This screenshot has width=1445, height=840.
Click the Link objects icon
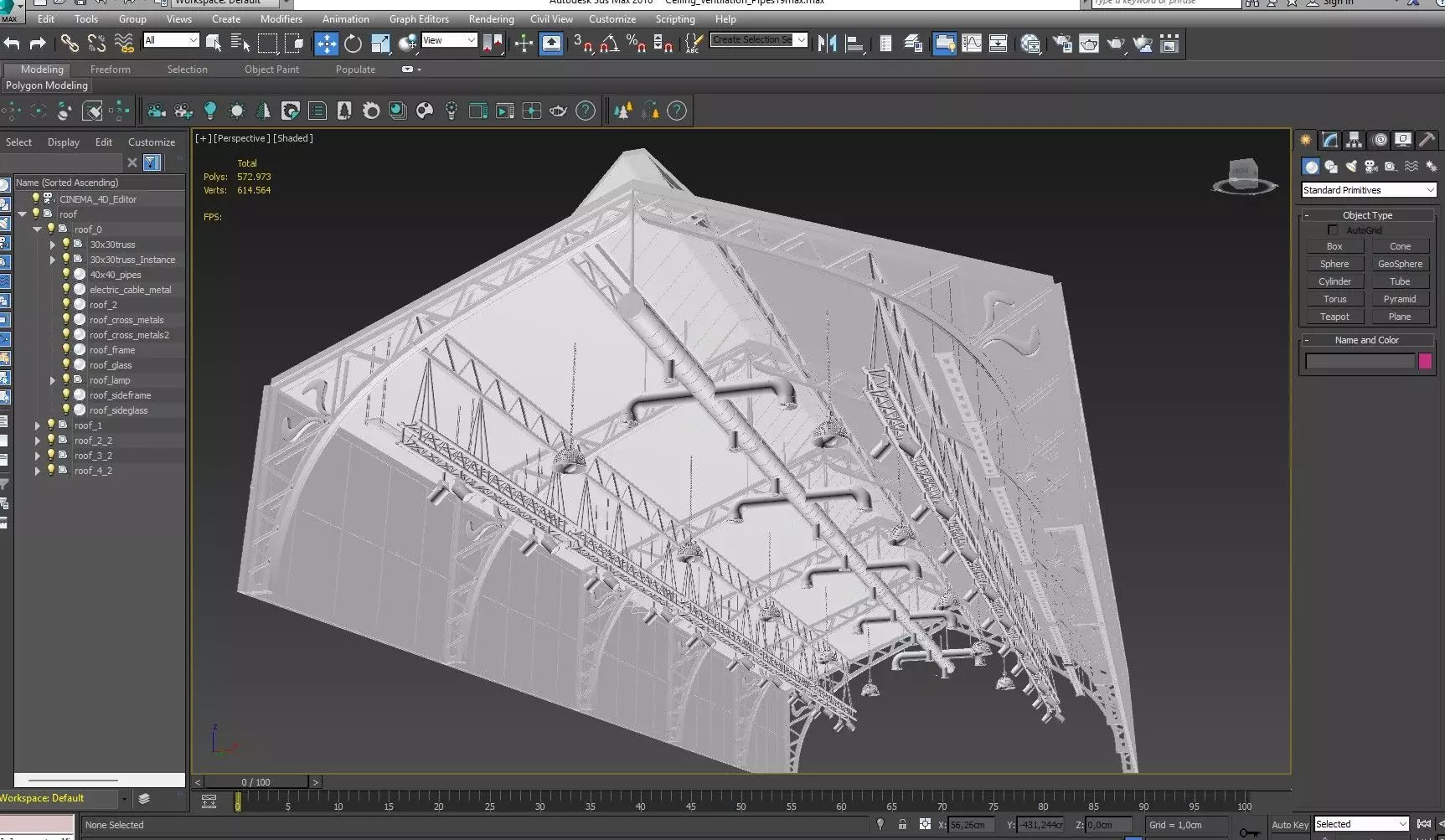70,44
